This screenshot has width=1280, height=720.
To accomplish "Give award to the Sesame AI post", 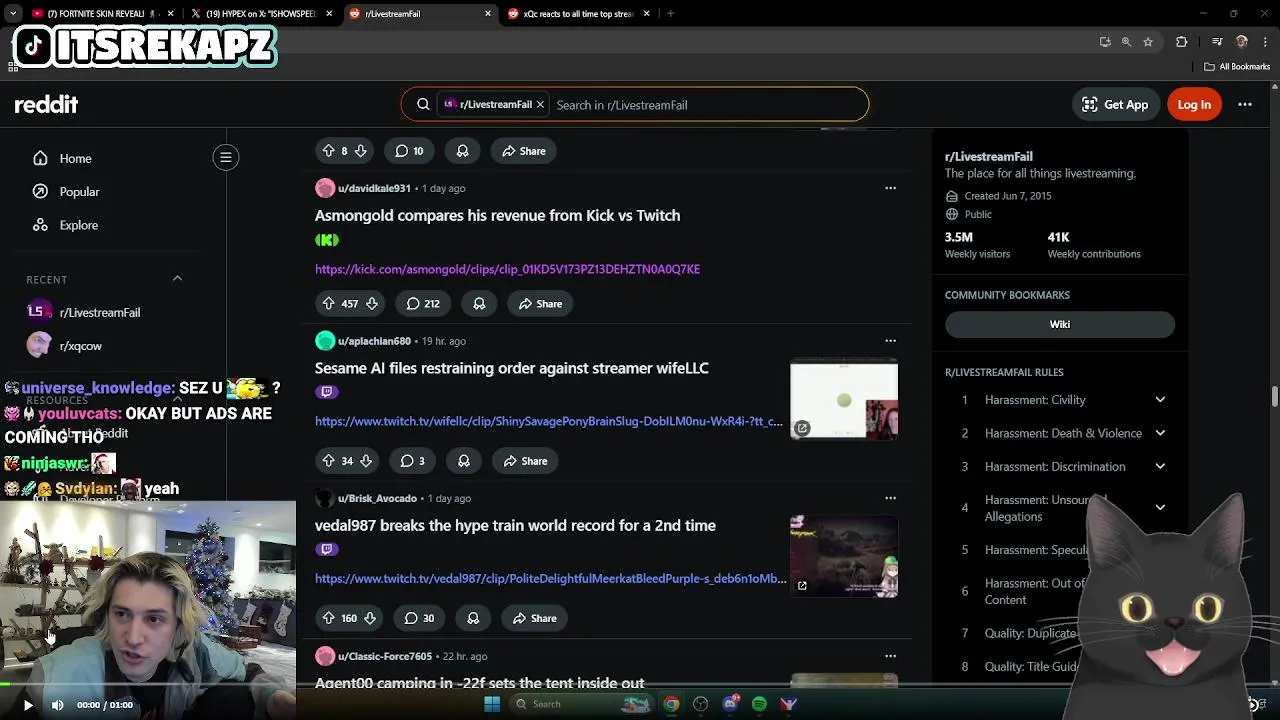I will (464, 461).
